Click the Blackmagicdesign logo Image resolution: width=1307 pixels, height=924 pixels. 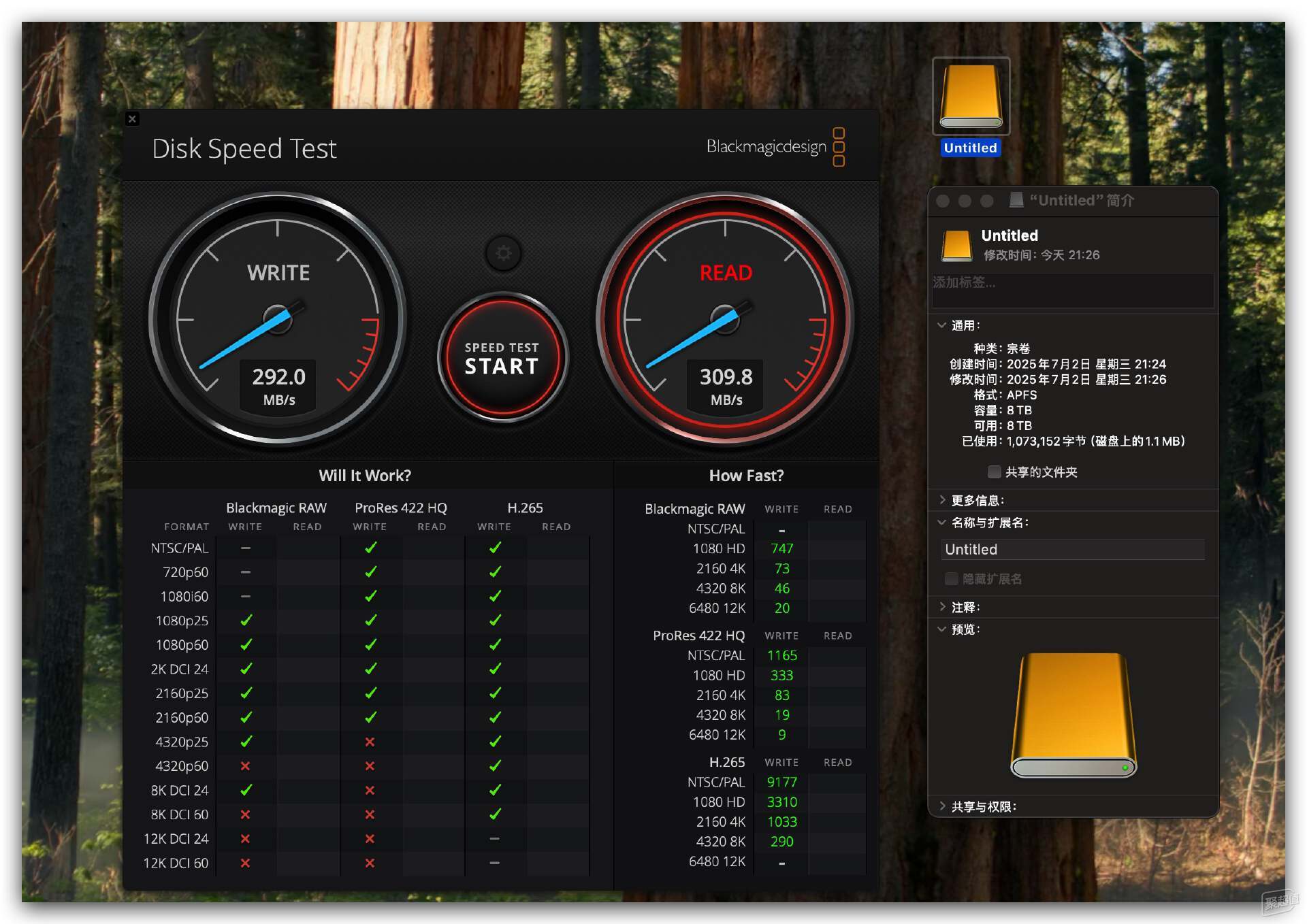point(775,147)
